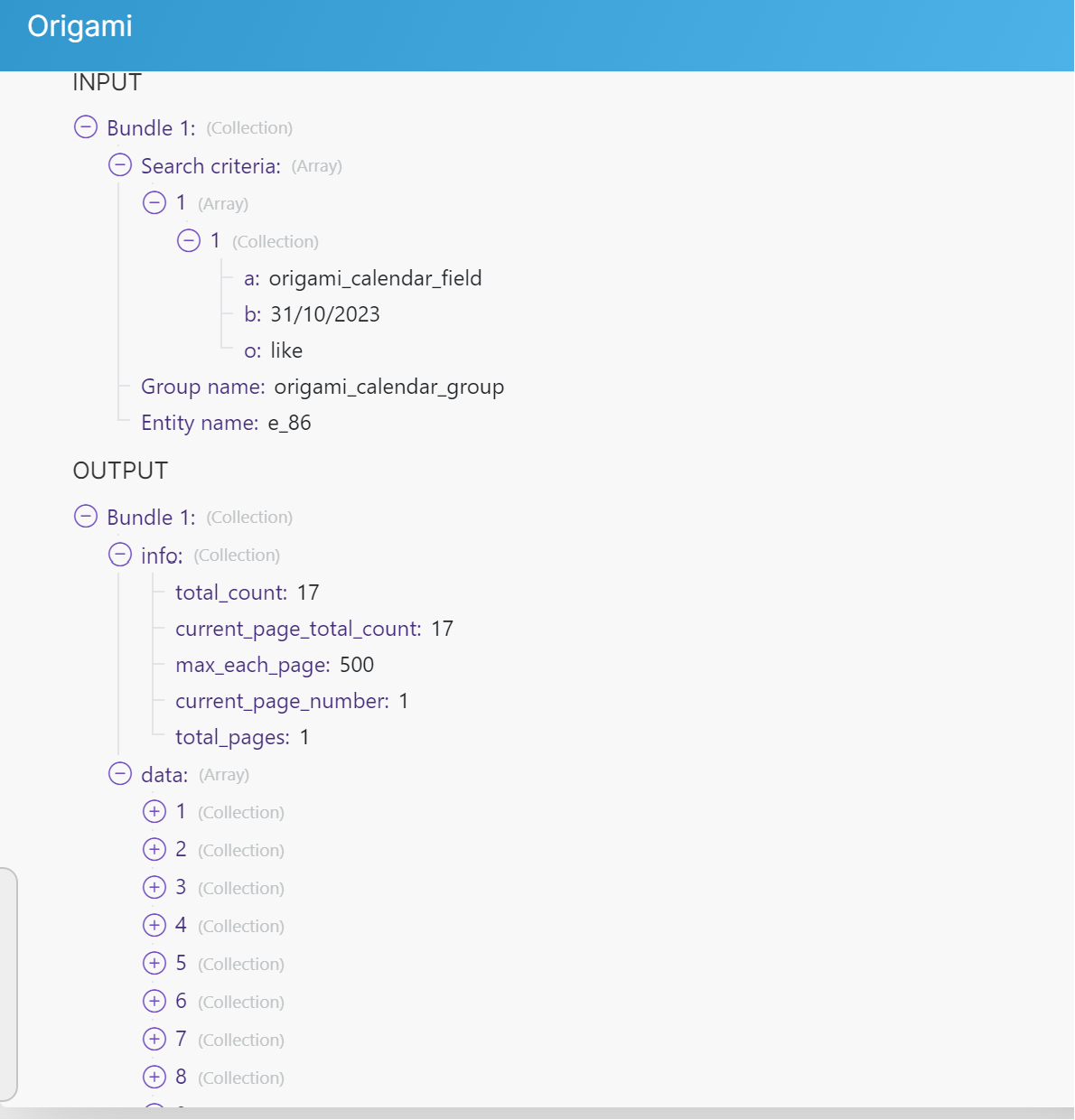Viewport: 1075px width, 1120px height.
Task: Collapse the Search criteria array
Action: (x=120, y=164)
